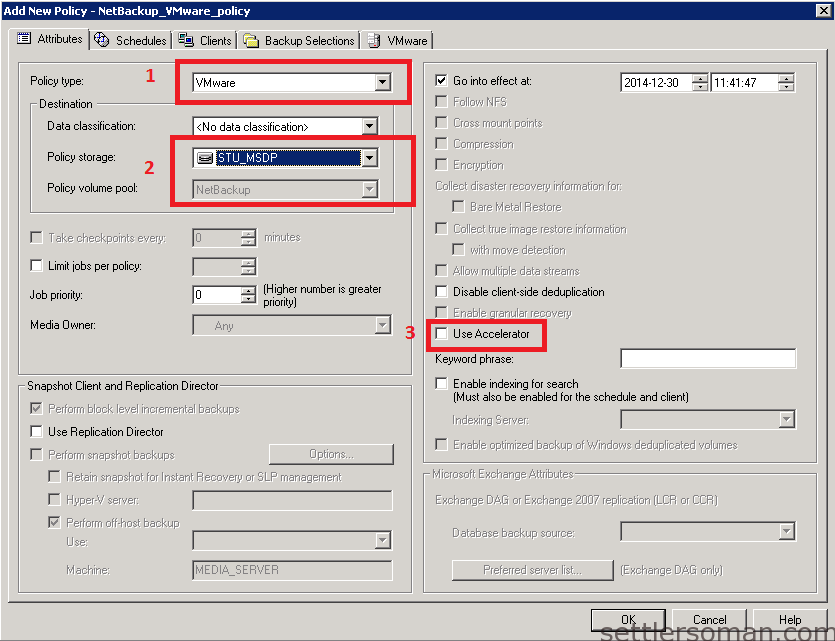Open the Policy storage dropdown
This screenshot has width=835, height=641.
coord(370,157)
